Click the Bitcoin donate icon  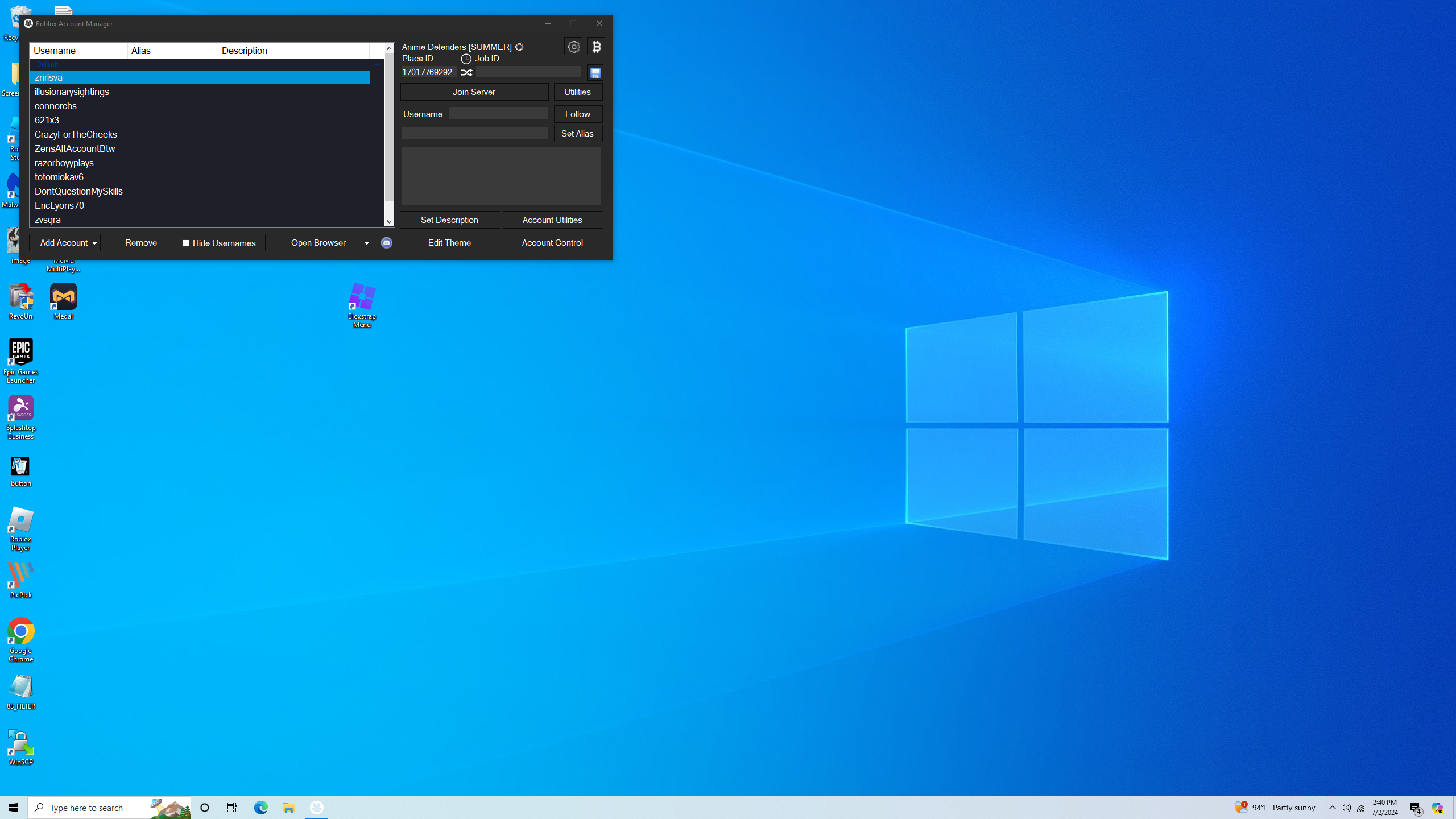596,47
